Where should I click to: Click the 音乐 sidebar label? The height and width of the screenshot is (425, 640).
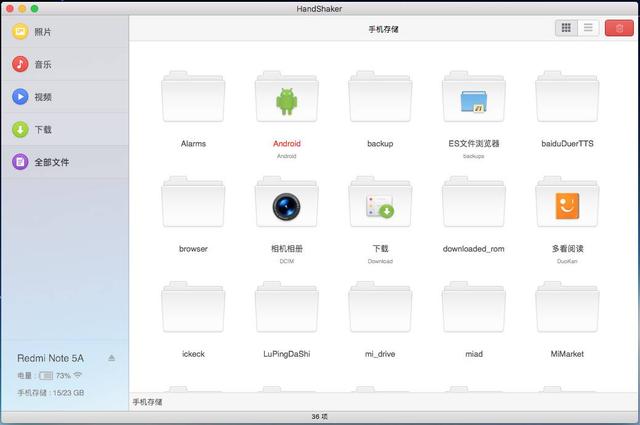point(43,65)
